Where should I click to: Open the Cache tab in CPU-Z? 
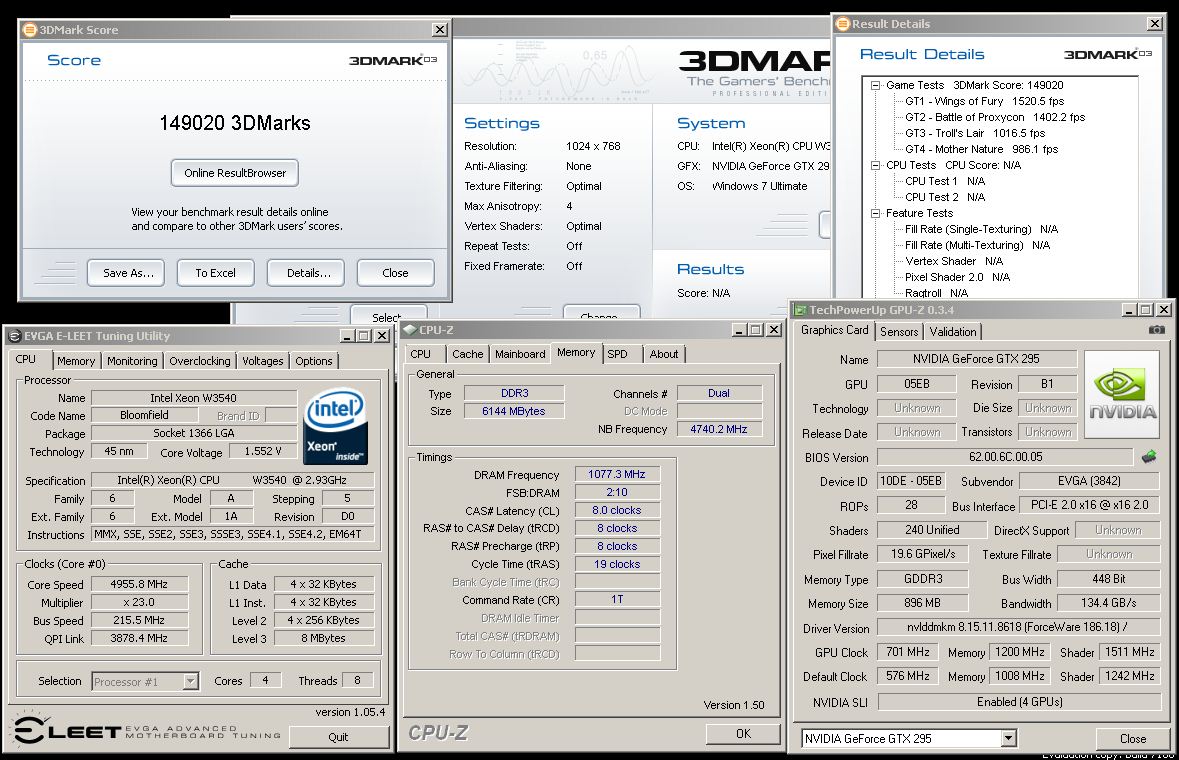click(468, 354)
